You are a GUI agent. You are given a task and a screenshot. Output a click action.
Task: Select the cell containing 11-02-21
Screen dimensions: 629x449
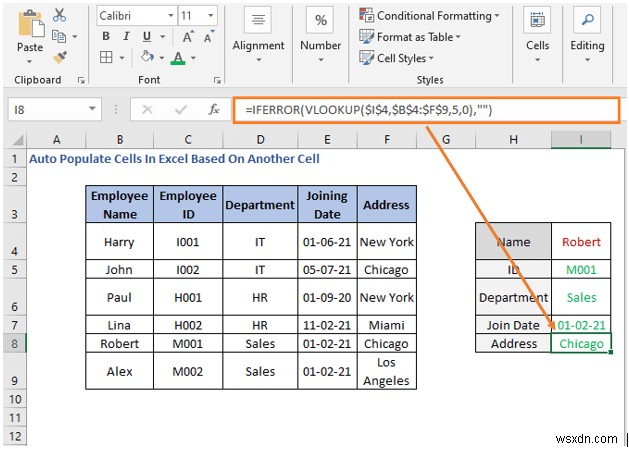point(327,325)
